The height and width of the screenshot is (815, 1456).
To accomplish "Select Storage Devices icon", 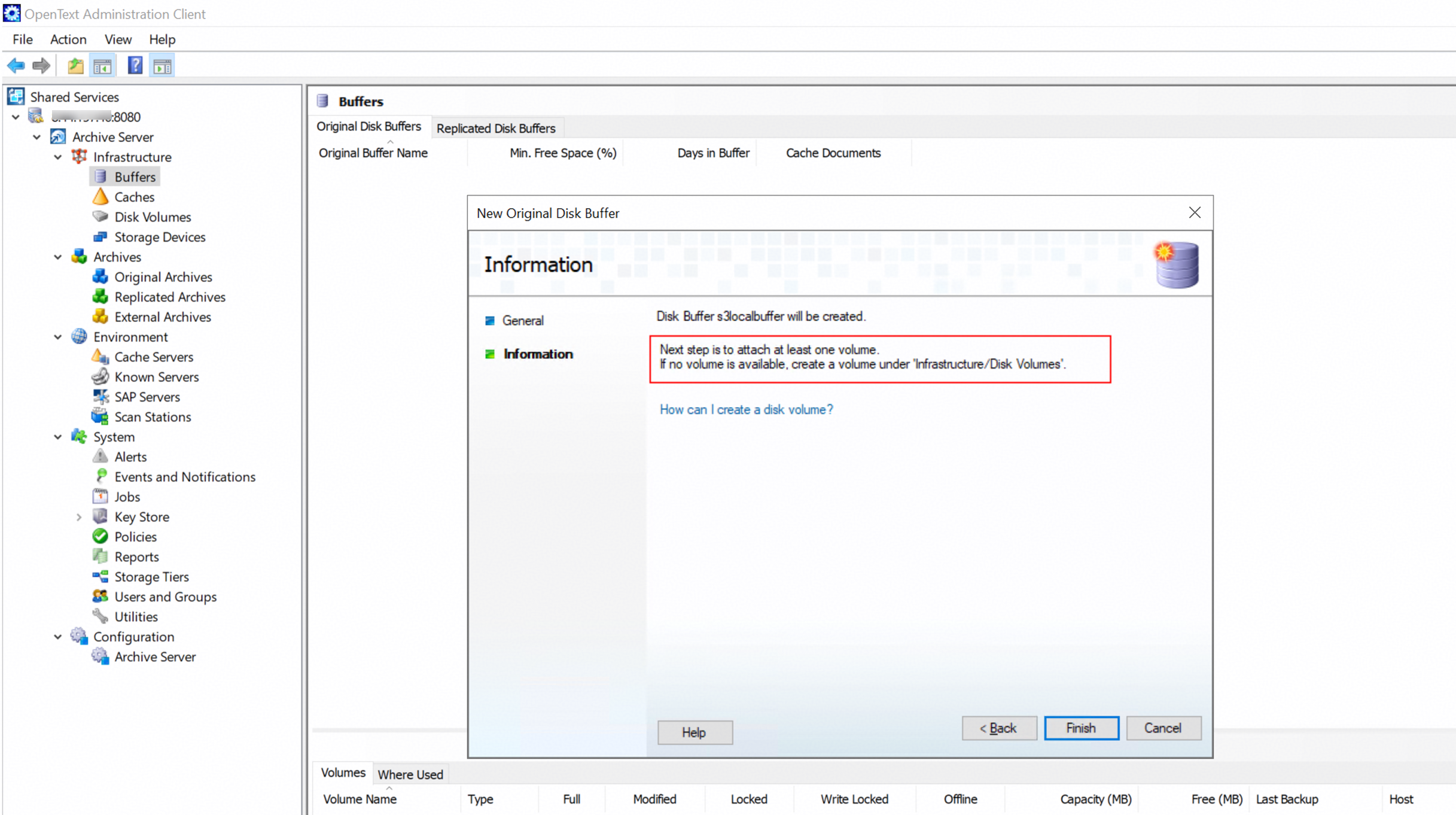I will coord(100,237).
